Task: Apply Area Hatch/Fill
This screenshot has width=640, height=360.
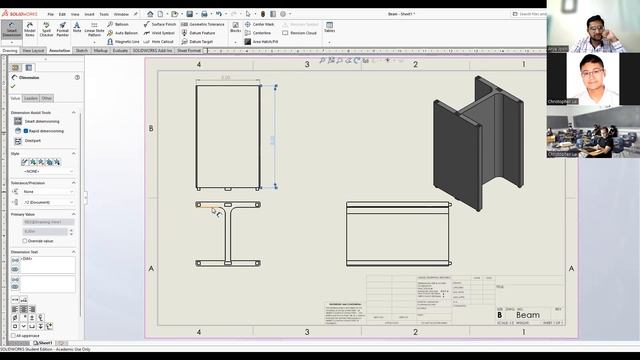Action: (261, 42)
